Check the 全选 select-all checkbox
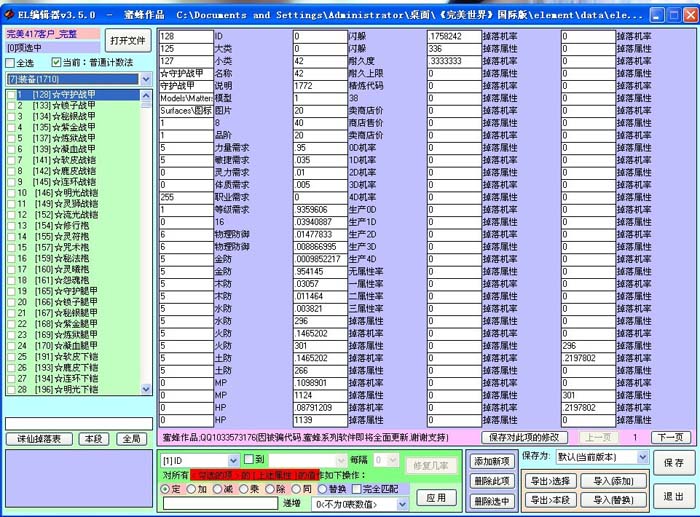 (12, 63)
